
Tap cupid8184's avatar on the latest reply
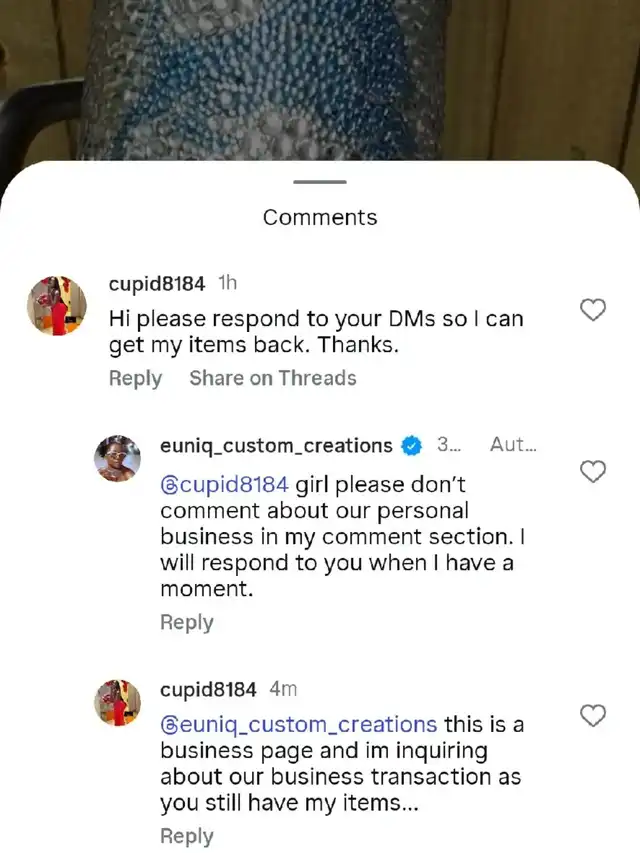pos(118,703)
